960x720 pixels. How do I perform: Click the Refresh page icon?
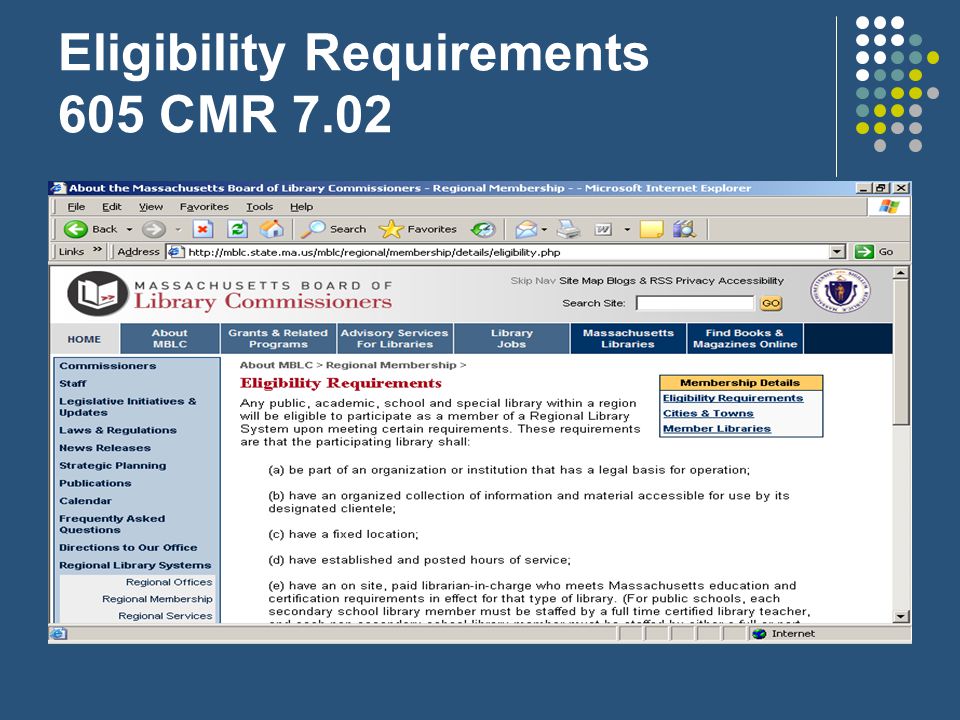point(238,229)
